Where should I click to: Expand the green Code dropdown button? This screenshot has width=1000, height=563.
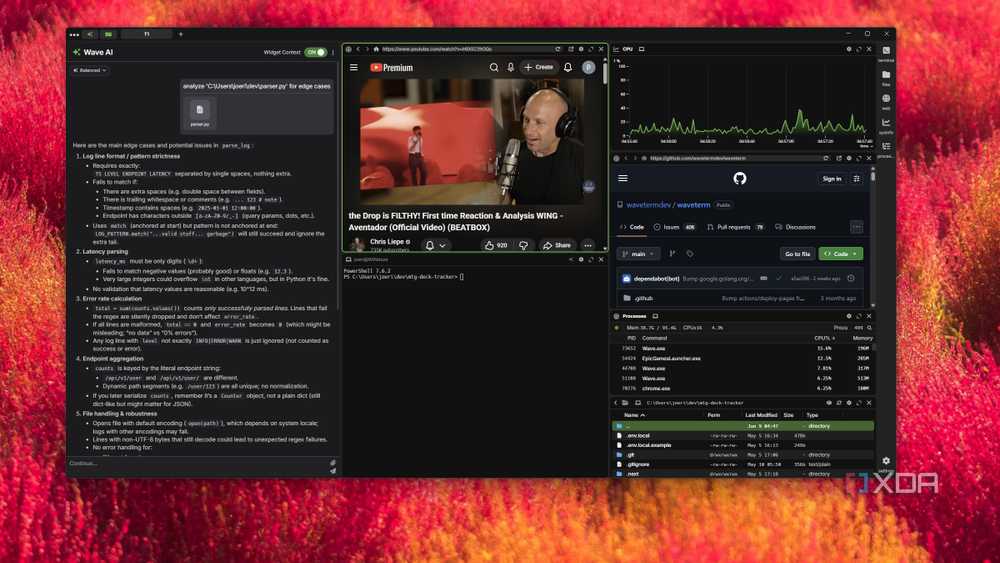point(841,254)
